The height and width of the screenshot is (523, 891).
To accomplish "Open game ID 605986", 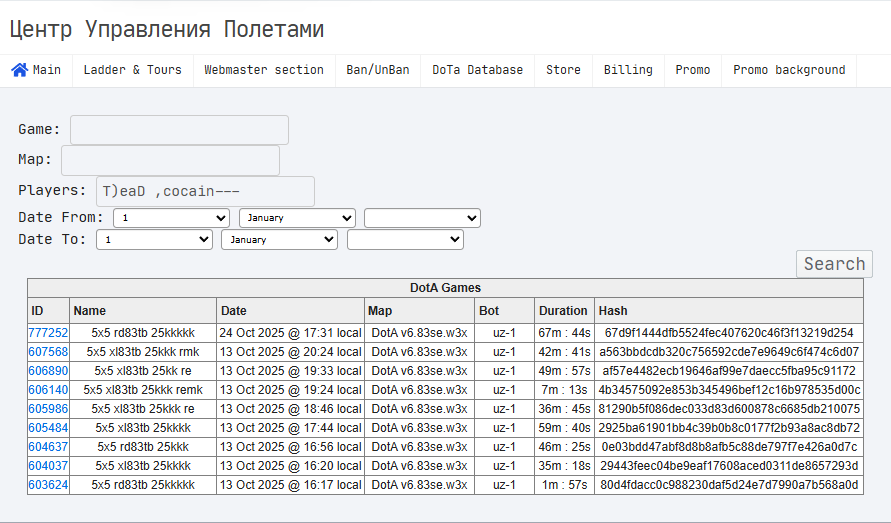I will coord(48,409).
